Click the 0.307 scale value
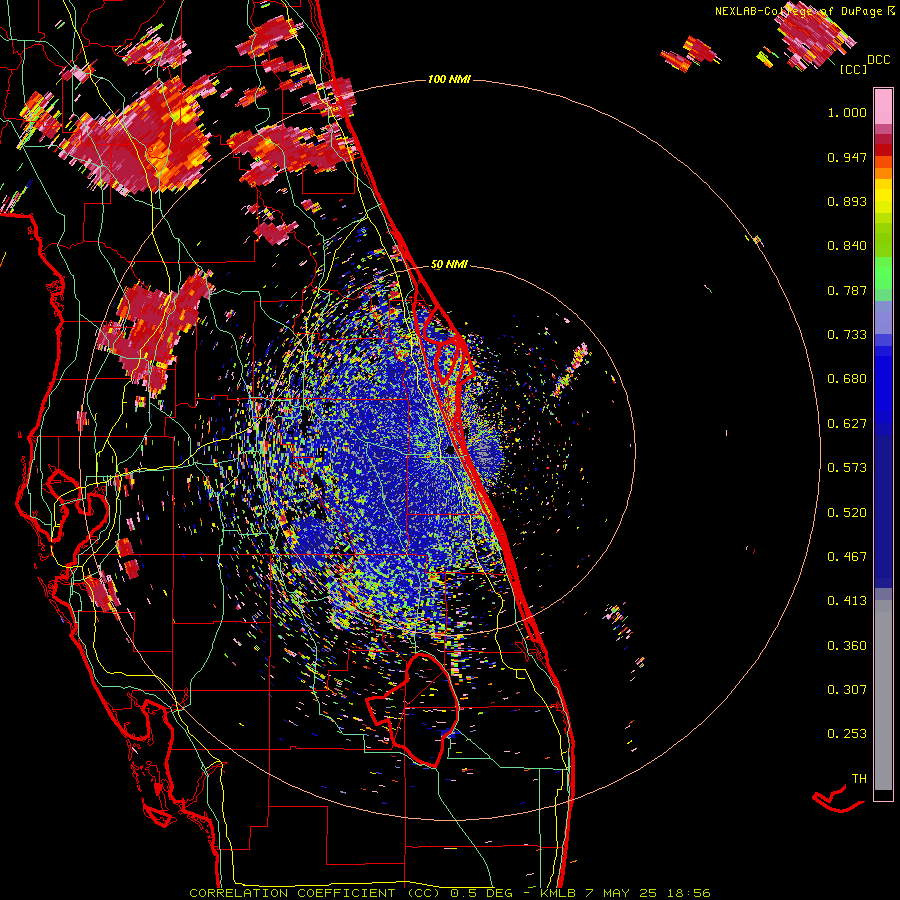 [x=847, y=690]
